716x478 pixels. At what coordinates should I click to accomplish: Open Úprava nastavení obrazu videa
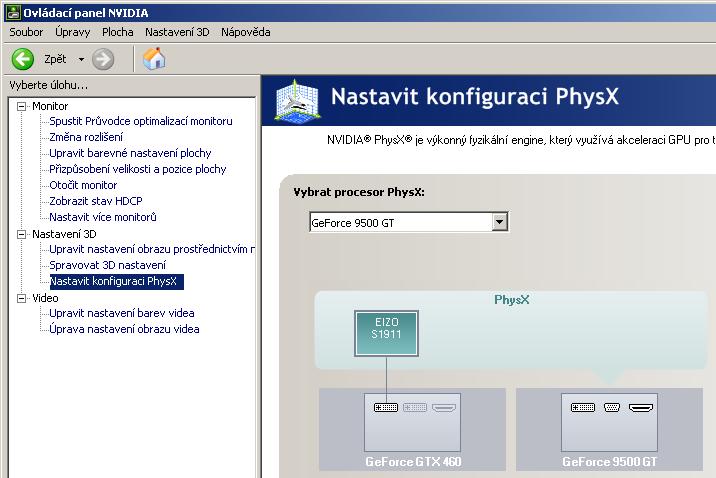124,329
